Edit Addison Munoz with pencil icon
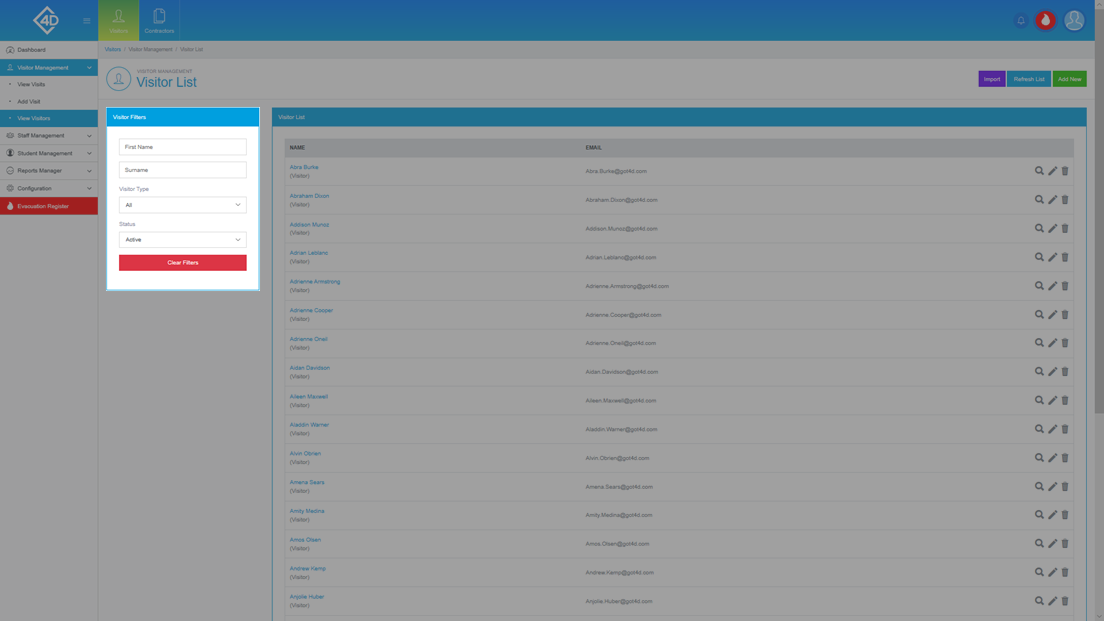The width and height of the screenshot is (1104, 621). pyautogui.click(x=1052, y=228)
